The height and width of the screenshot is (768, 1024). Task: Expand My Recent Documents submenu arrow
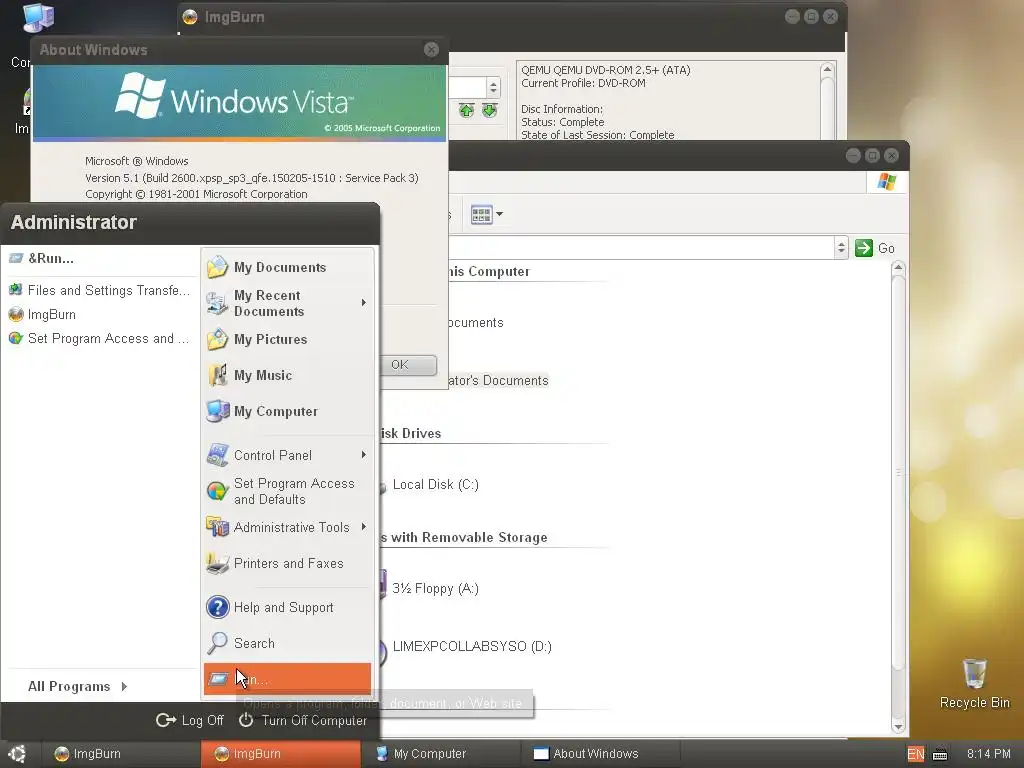pos(364,303)
